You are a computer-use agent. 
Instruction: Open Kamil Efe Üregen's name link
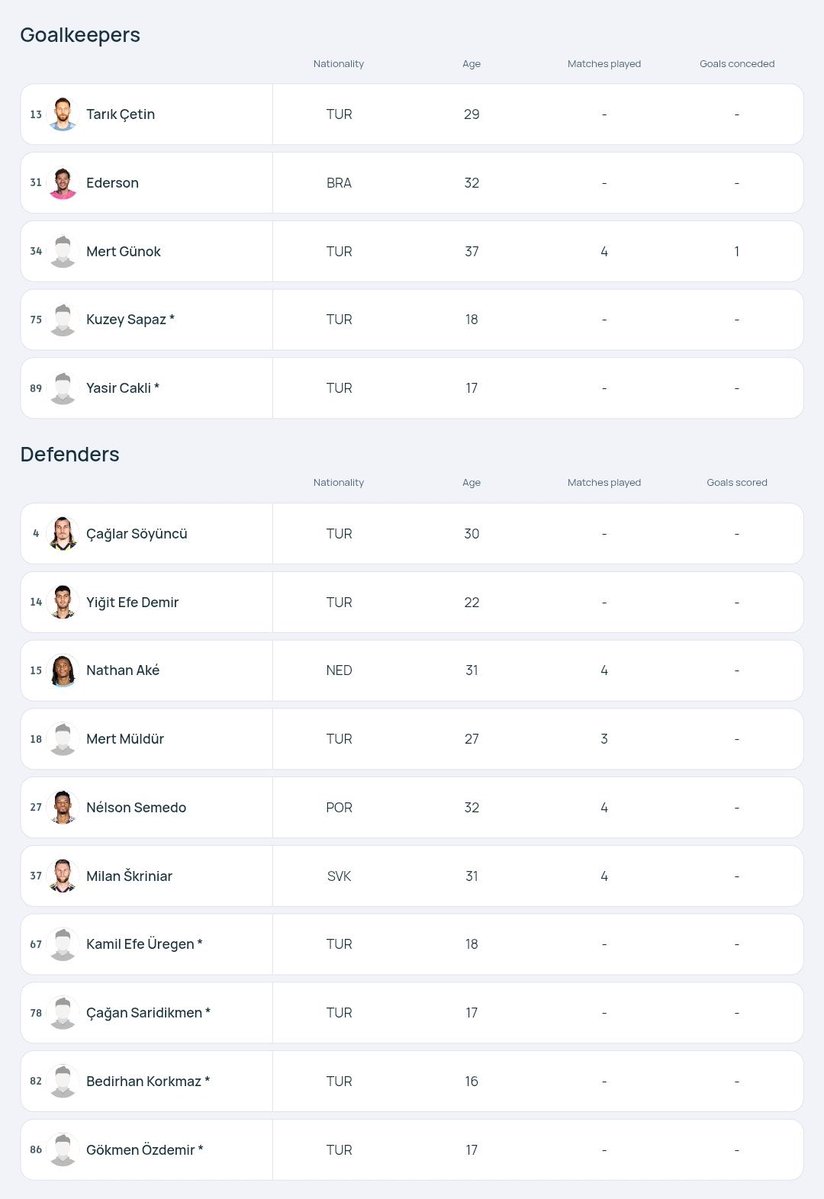(x=144, y=944)
